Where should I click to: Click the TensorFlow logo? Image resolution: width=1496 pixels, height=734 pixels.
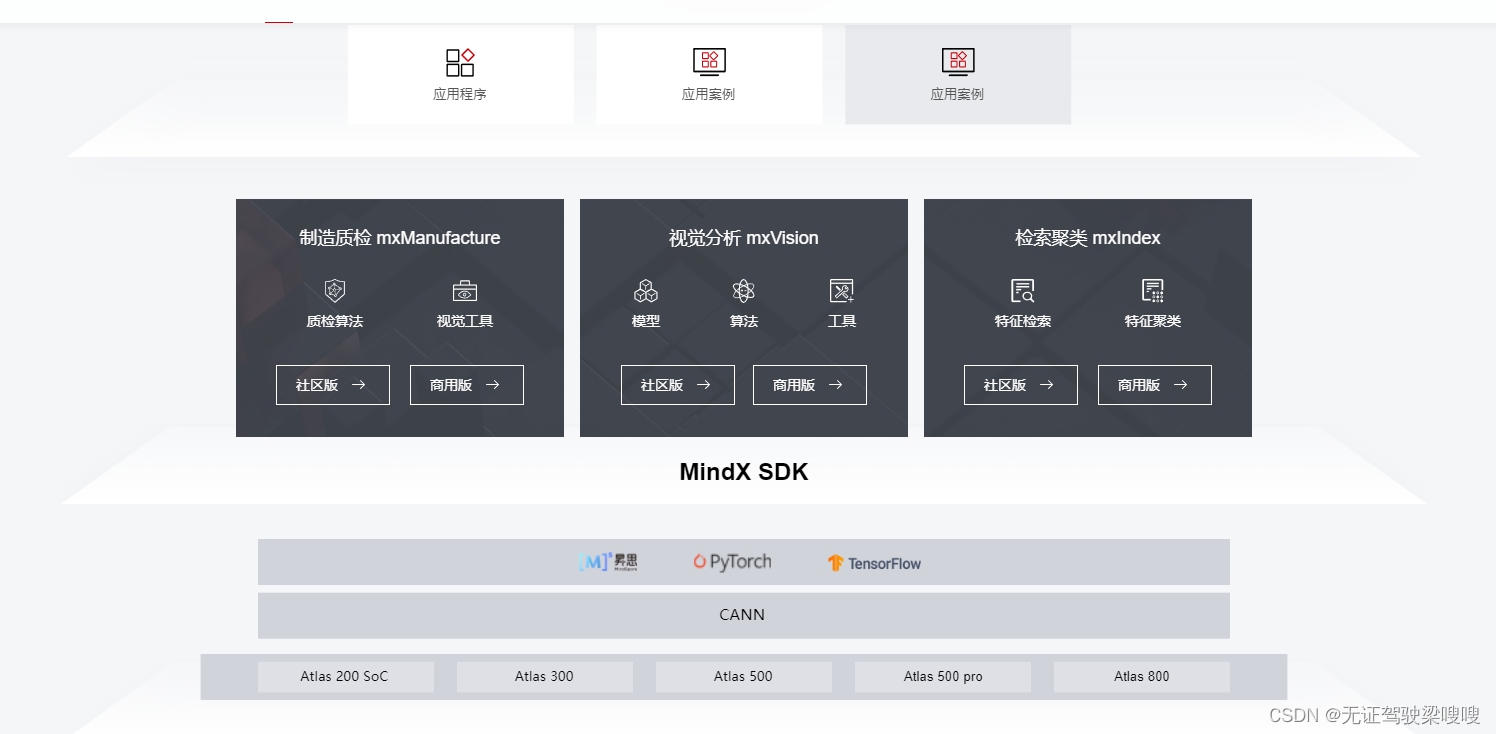coord(874,563)
